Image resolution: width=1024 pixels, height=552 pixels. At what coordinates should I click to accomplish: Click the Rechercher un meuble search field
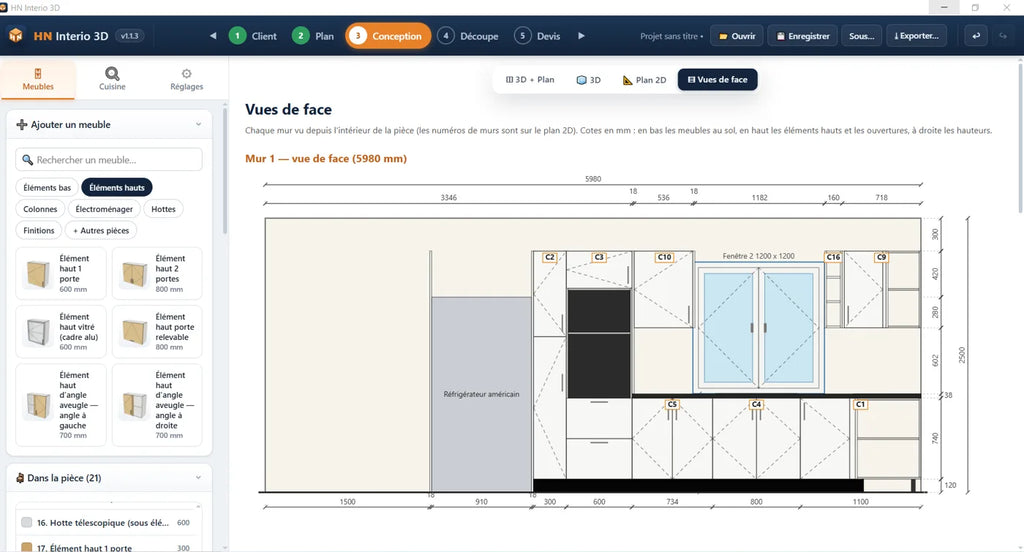109,159
